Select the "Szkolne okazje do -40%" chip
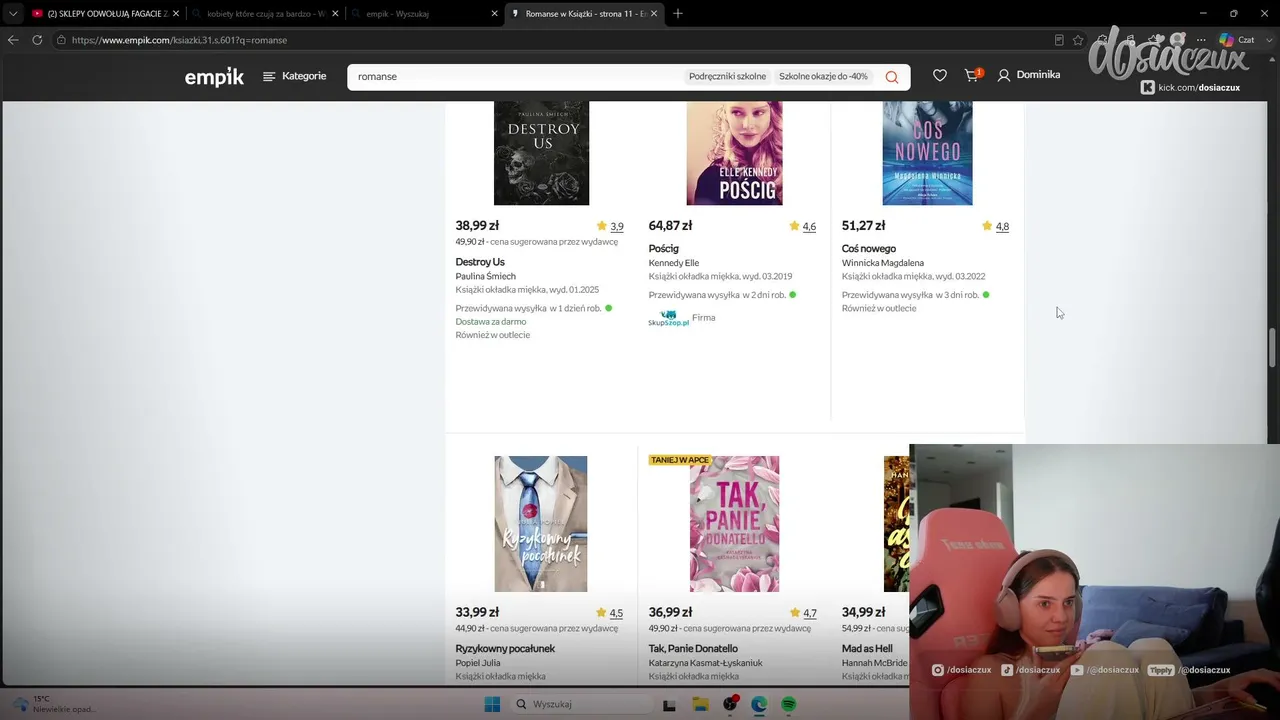The image size is (1280, 720). pos(823,77)
